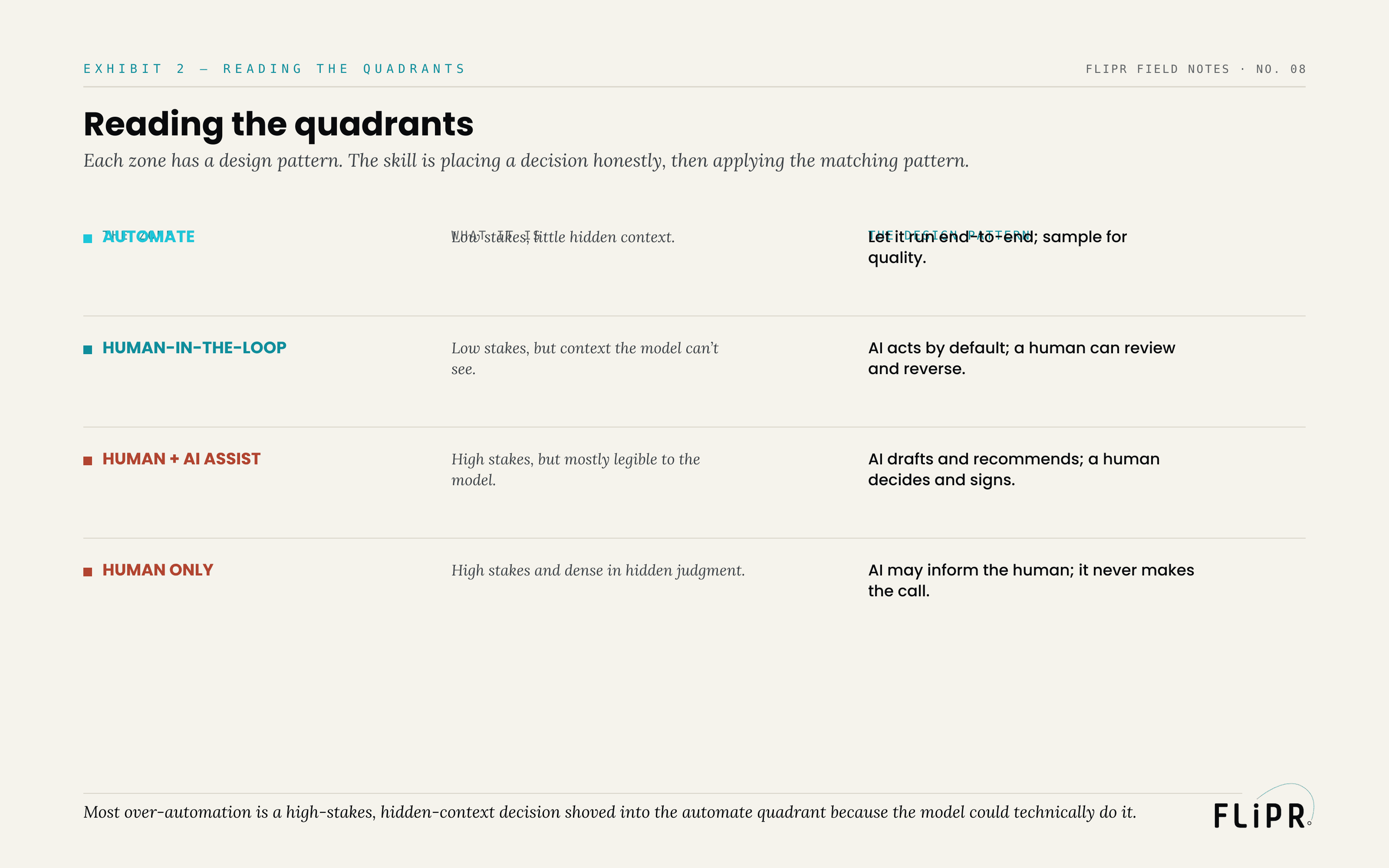Select the HUMAN + AI ASSIST label
Image resolution: width=1389 pixels, height=868 pixels.
[181, 459]
